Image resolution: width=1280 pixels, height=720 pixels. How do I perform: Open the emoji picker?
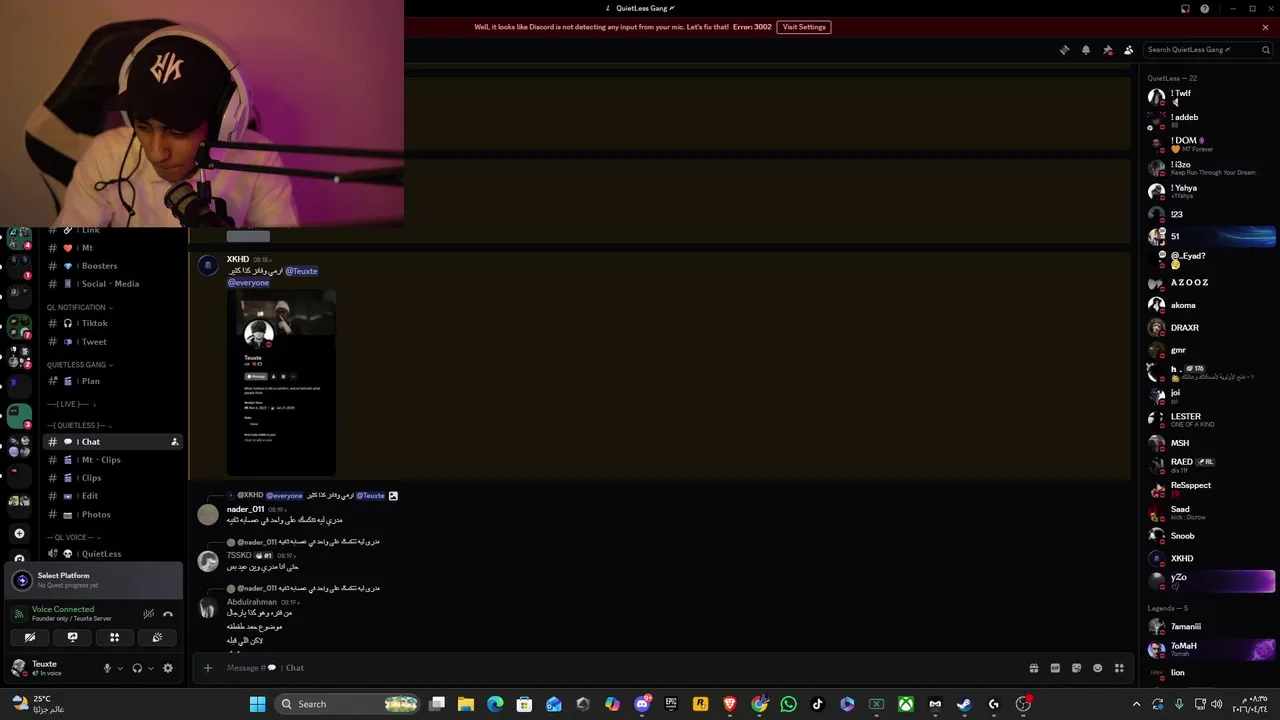(x=1098, y=668)
